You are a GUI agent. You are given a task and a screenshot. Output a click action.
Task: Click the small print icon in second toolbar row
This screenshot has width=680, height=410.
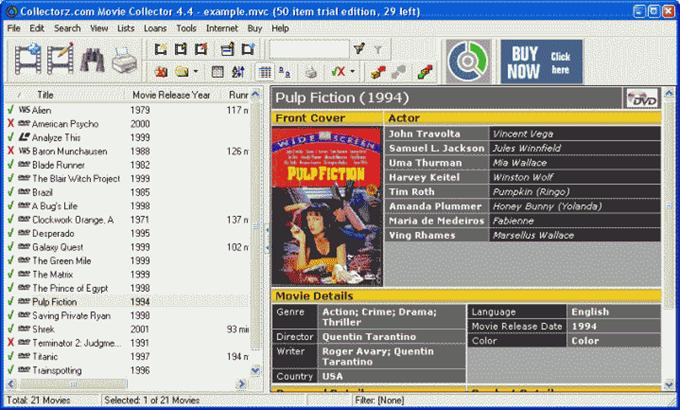[311, 72]
